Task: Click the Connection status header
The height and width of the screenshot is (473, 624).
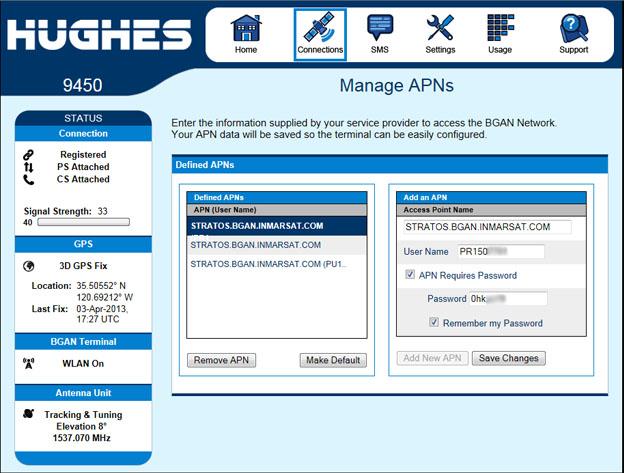Action: pos(83,133)
